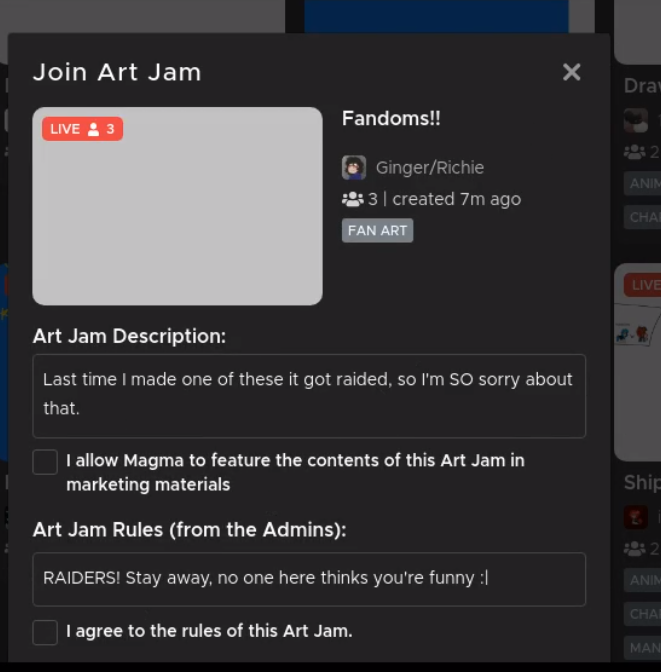Screen dimensions: 661x672
Task: Click the avatar icon under the Dra card
Action: pos(635,121)
